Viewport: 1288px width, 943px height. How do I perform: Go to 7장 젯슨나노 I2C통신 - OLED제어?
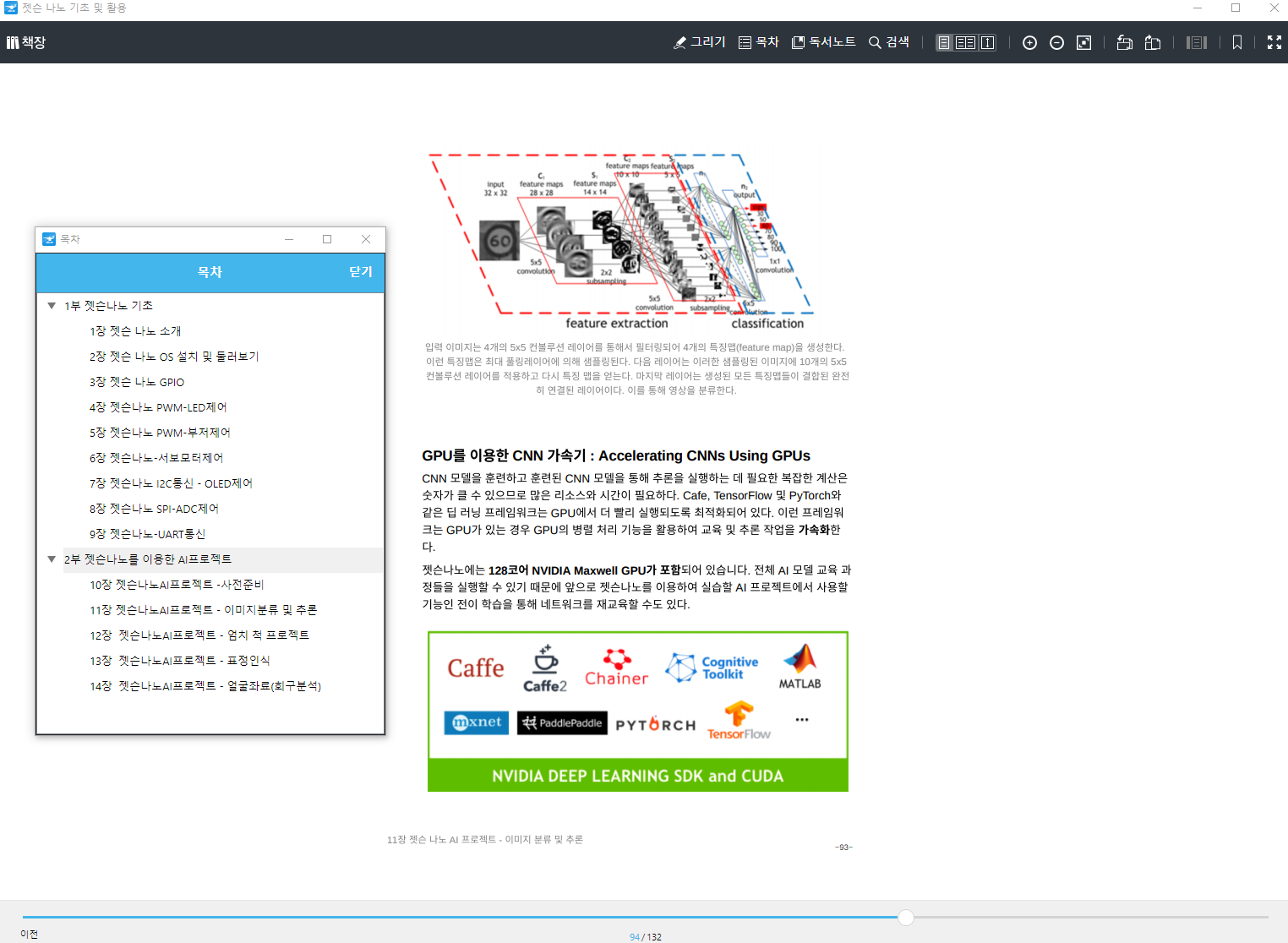(171, 483)
